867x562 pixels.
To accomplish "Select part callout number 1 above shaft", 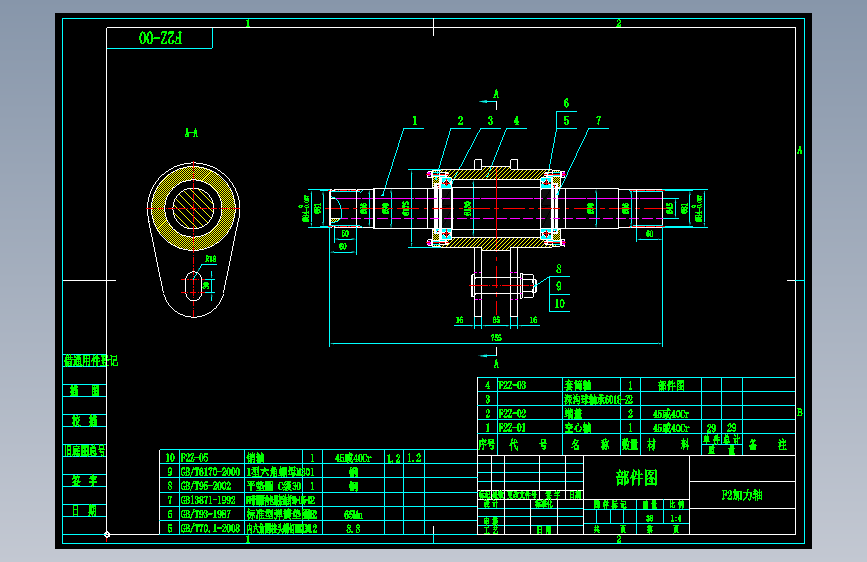I will coord(415,121).
